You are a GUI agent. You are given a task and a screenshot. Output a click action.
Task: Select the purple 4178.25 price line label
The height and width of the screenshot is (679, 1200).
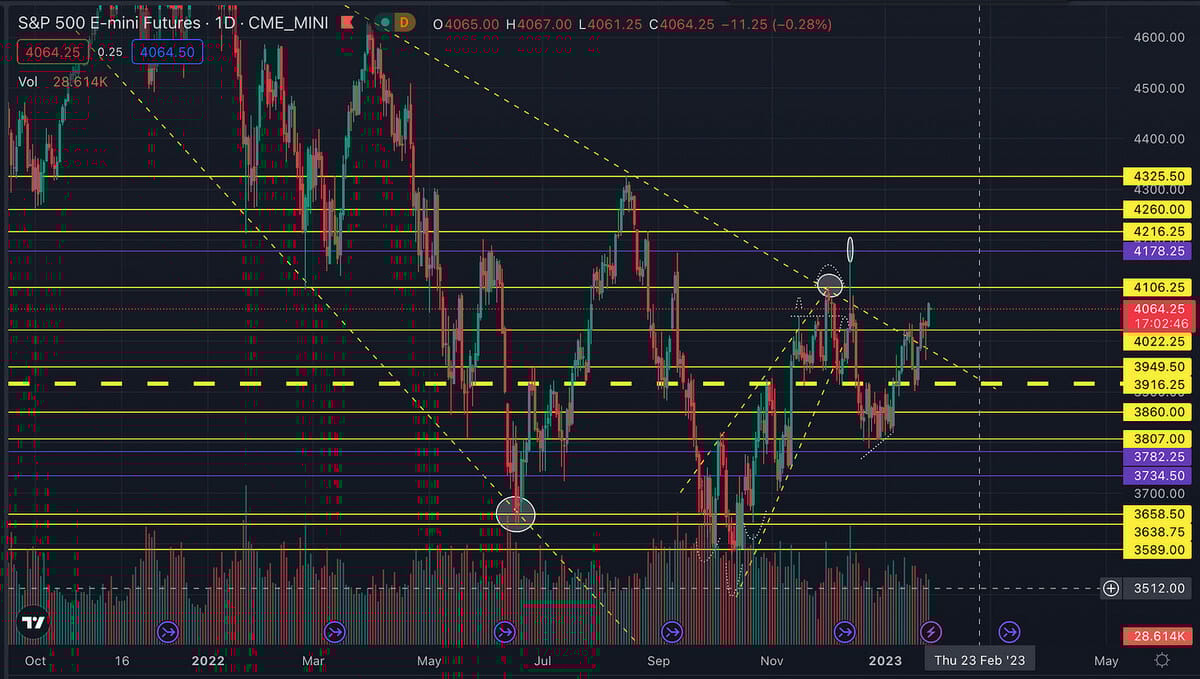(x=1159, y=250)
